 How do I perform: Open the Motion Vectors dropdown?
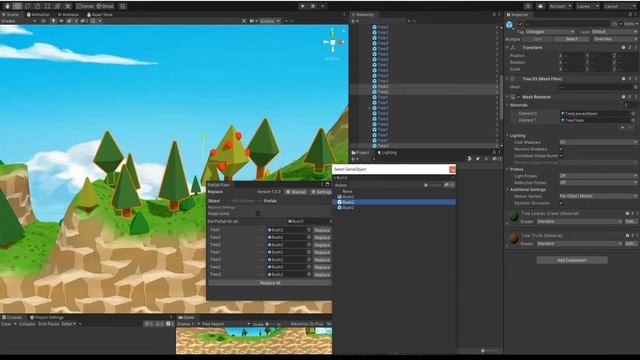tap(598, 196)
